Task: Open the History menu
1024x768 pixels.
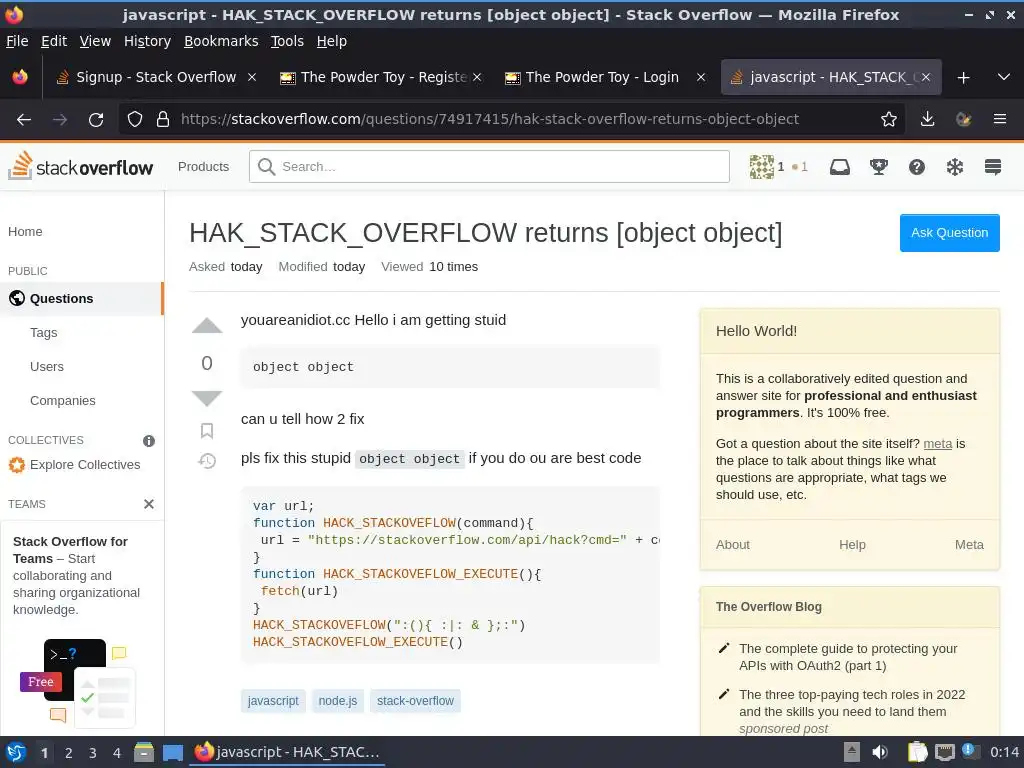Action: 148,41
